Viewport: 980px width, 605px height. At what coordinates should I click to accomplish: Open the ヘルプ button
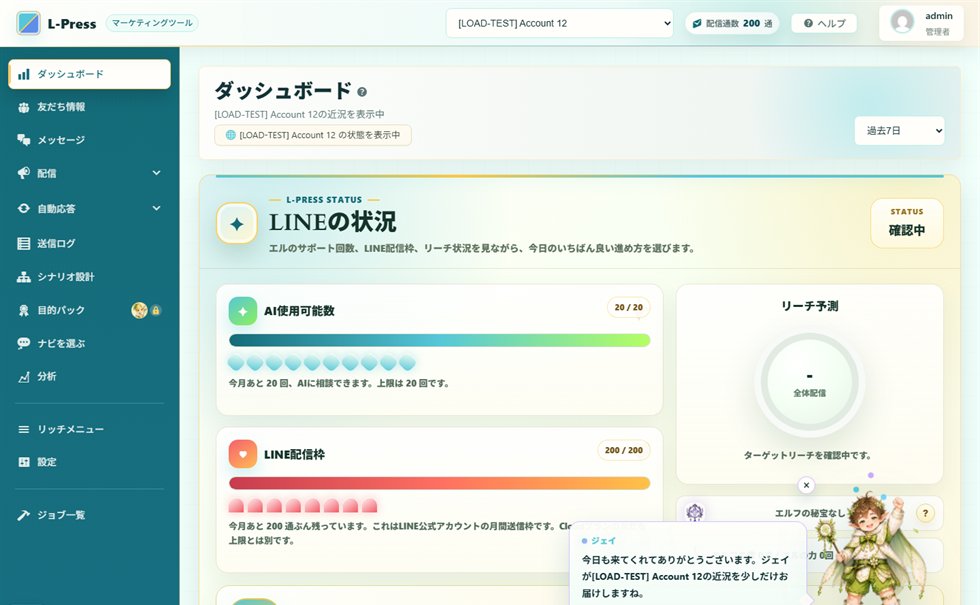(824, 23)
